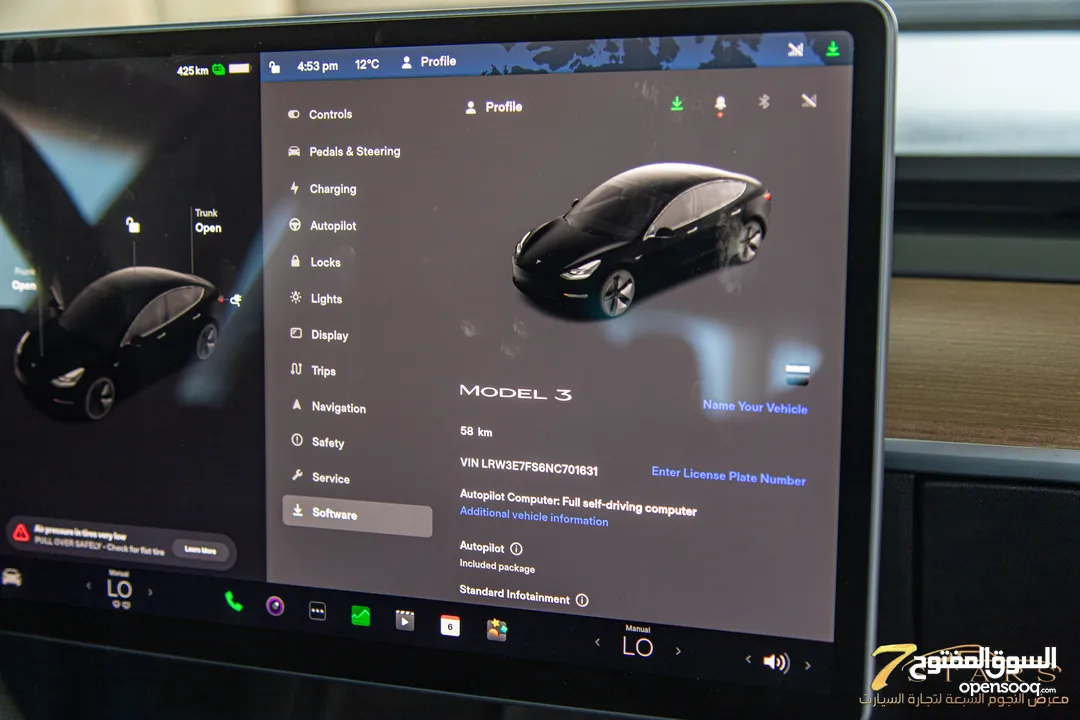The image size is (1080, 720).
Task: Open Bluetooth settings icon
Action: tap(764, 102)
